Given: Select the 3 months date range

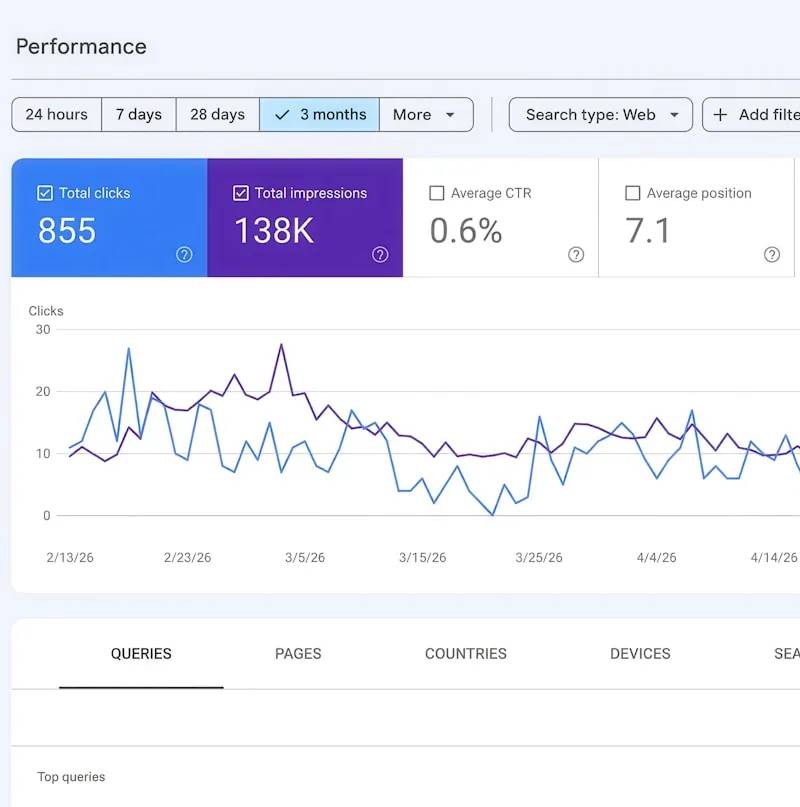Looking at the screenshot, I should pos(319,114).
